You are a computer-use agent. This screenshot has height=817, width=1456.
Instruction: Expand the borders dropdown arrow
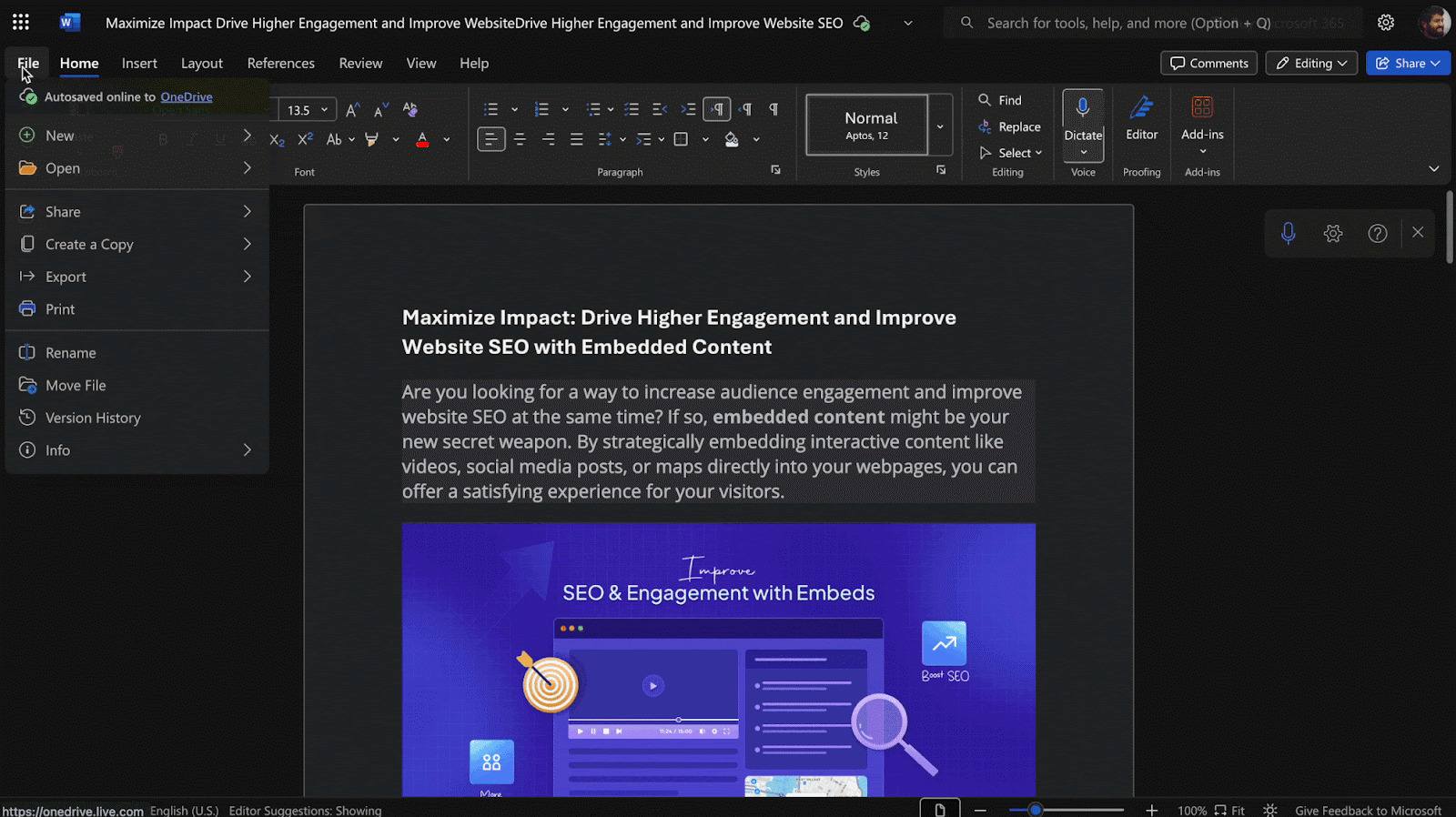pos(705,139)
